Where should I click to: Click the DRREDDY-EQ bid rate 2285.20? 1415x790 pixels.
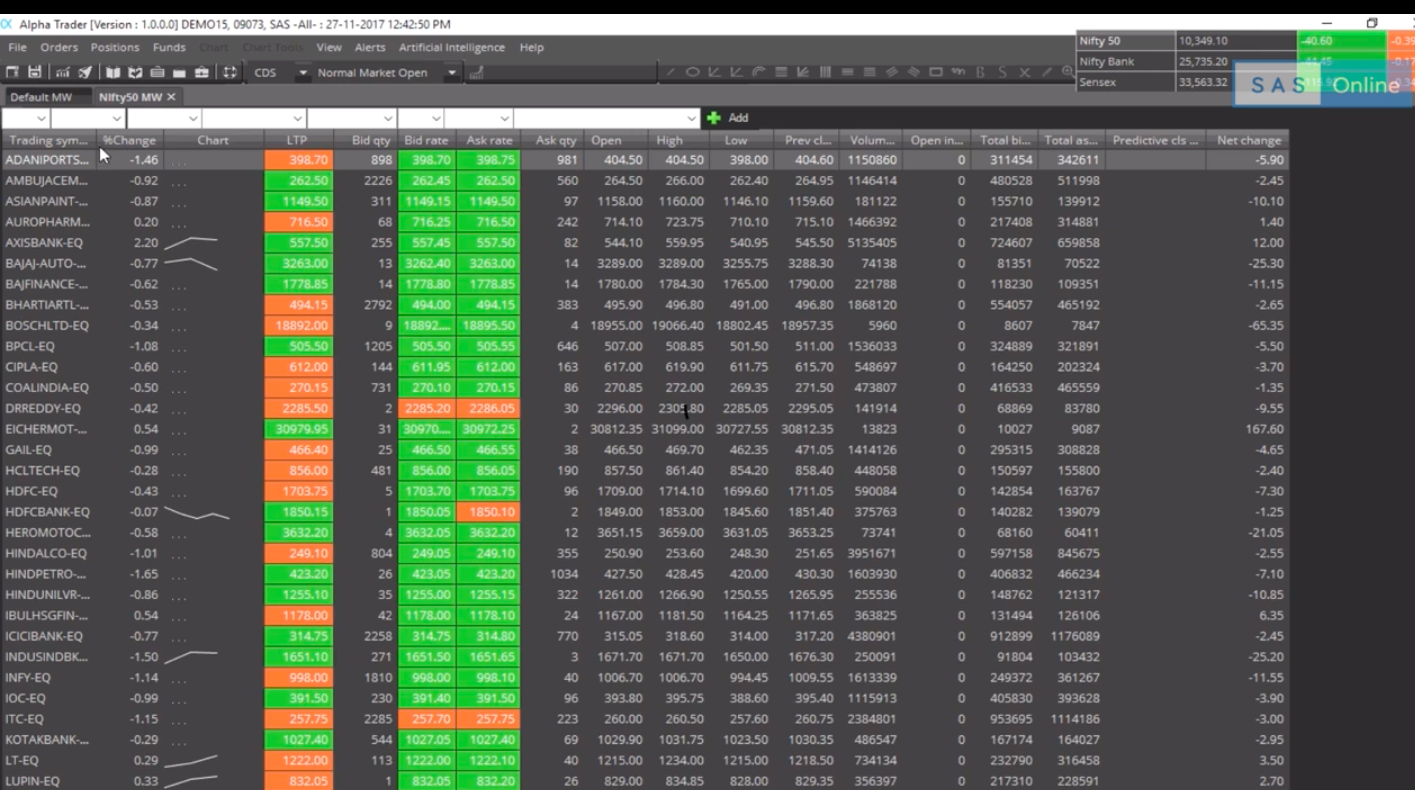[x=427, y=408]
